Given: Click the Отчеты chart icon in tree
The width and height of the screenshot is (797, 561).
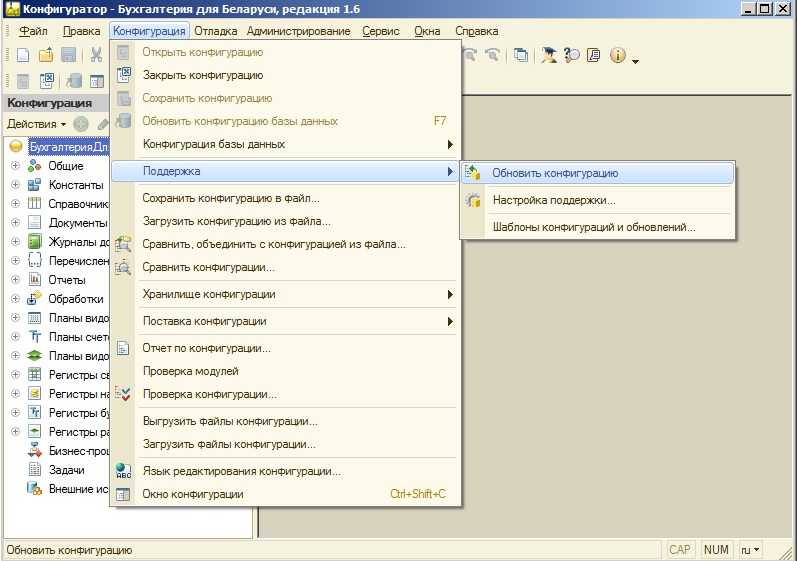Looking at the screenshot, I should coord(34,280).
